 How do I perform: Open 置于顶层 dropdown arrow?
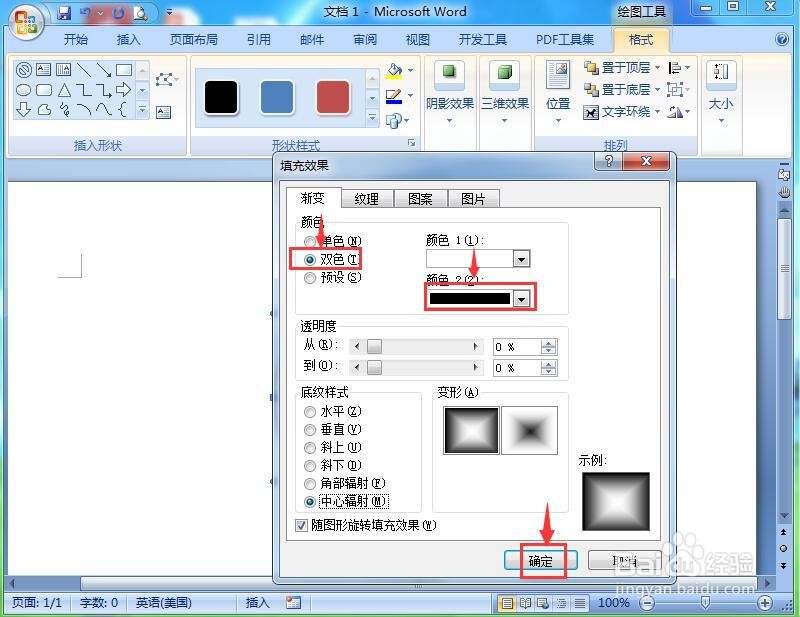coord(657,67)
